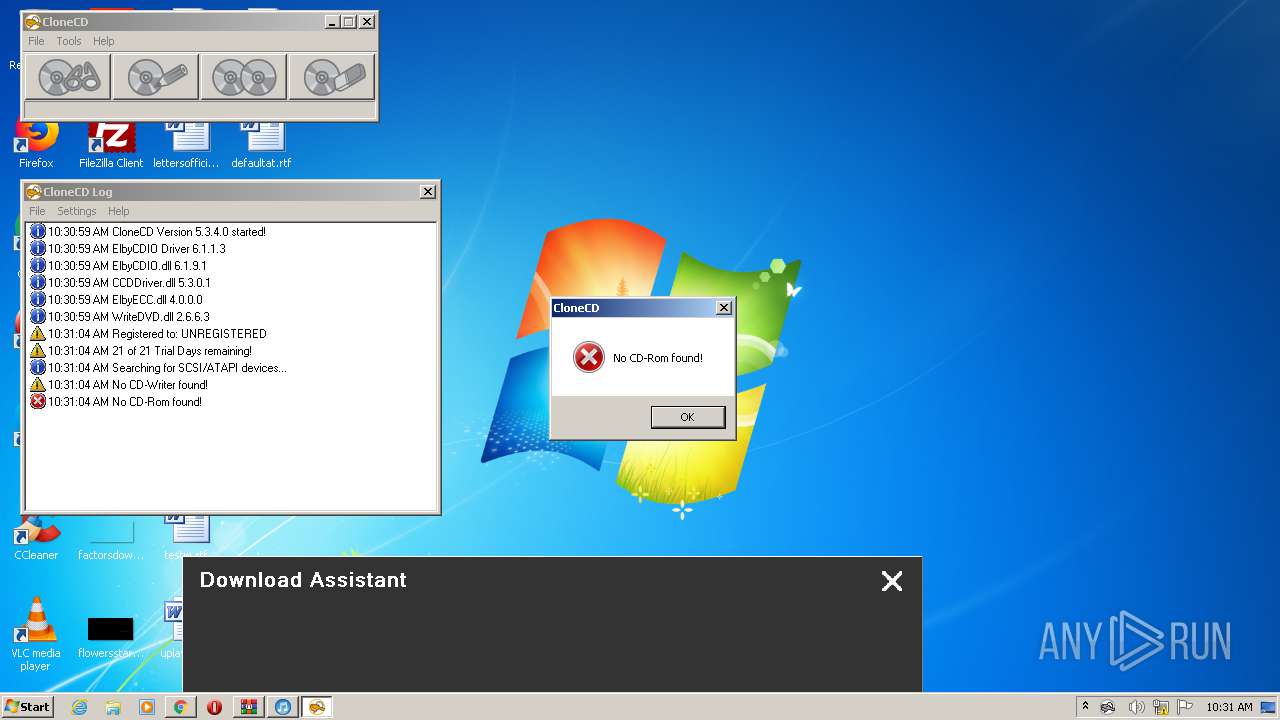This screenshot has height=720, width=1280.
Task: Select log line 'Registered to: UNREGISTERED'
Action: tap(148, 334)
